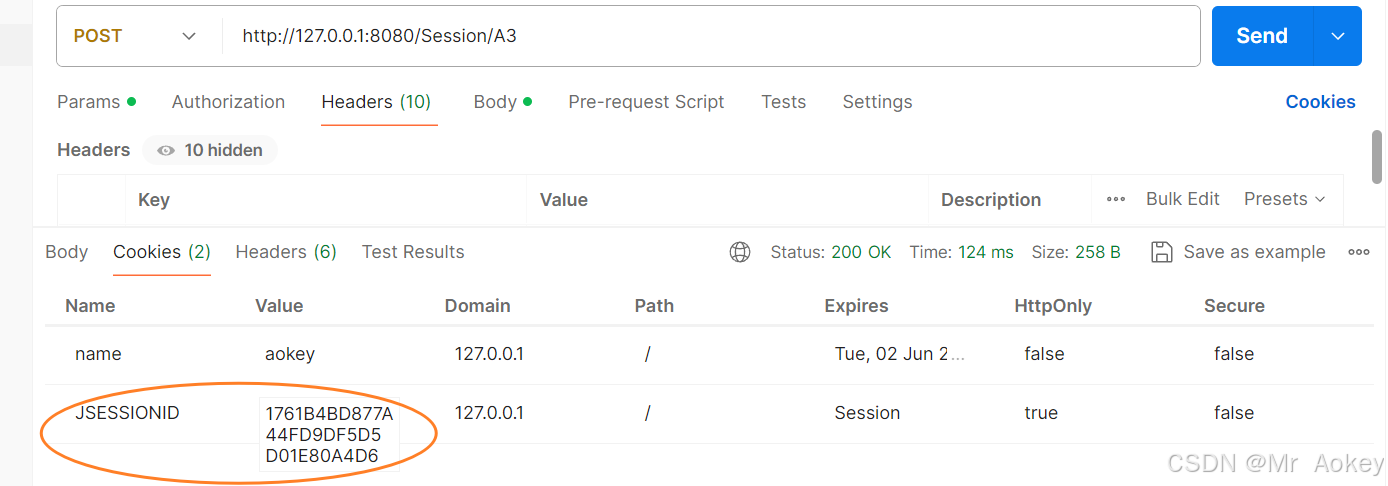Open the Presets dropdown
Screen dimensions: 1388x486
click(1284, 199)
